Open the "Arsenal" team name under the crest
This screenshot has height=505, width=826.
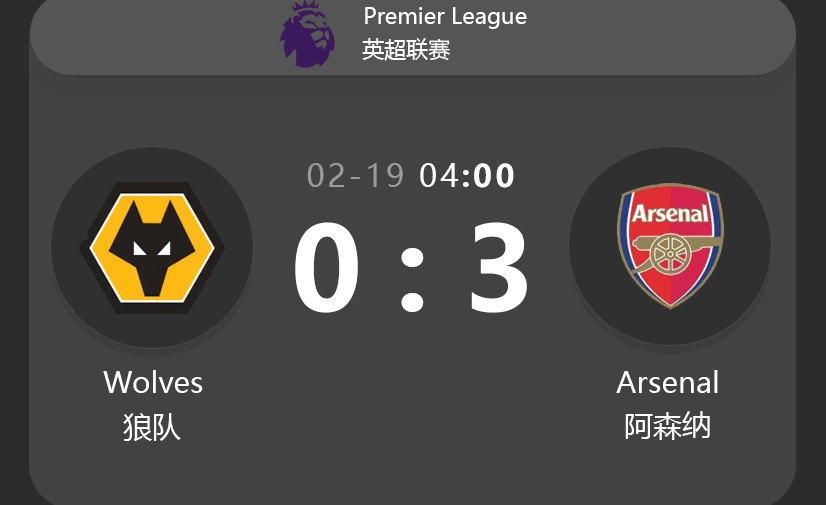[x=668, y=382]
